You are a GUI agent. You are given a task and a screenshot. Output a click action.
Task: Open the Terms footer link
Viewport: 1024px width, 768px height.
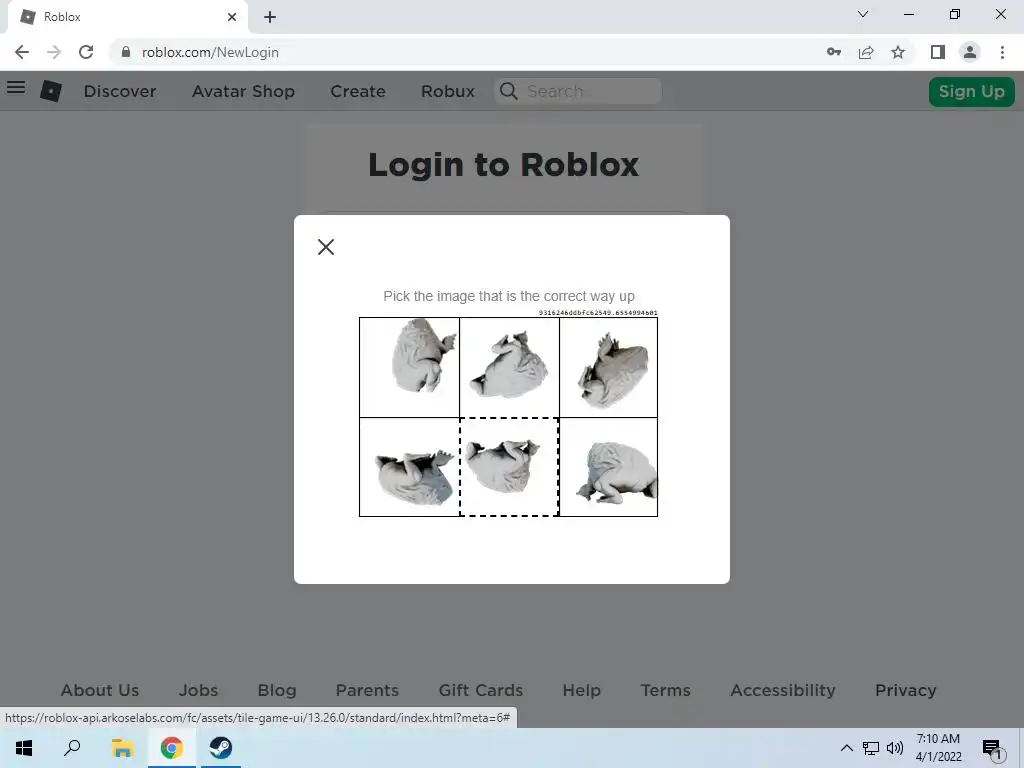(x=665, y=690)
